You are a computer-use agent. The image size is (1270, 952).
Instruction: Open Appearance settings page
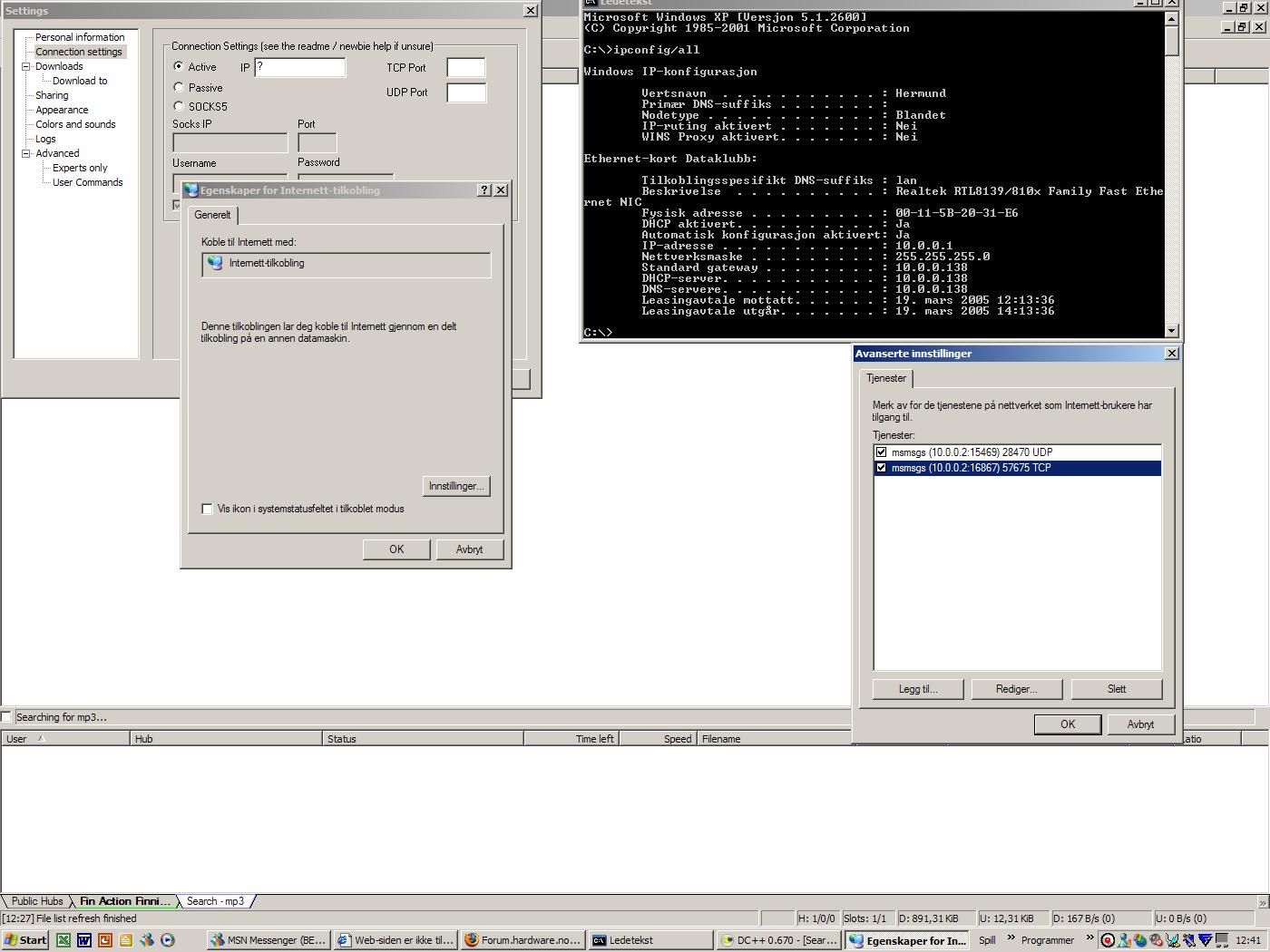coord(62,110)
